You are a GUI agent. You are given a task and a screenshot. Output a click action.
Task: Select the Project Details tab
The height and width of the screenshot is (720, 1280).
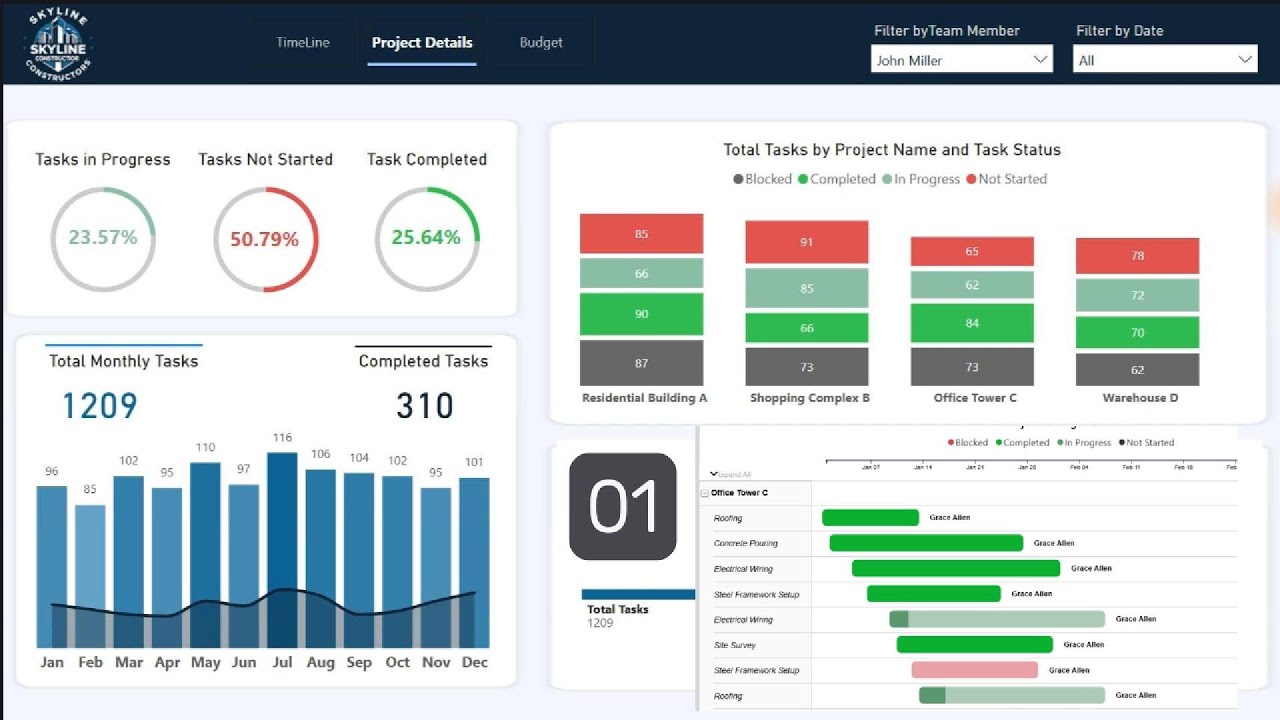click(422, 43)
